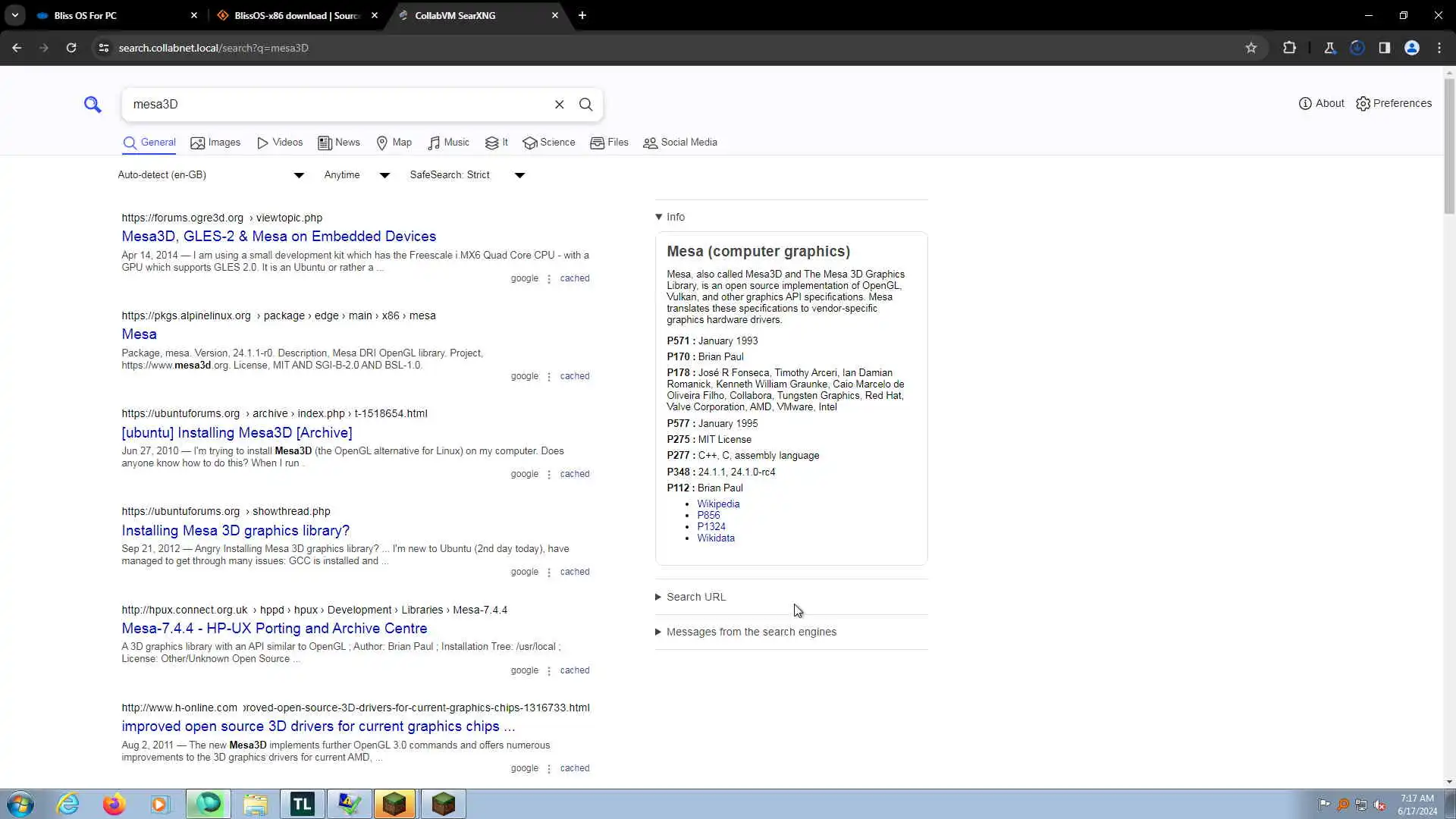The width and height of the screenshot is (1456, 819).
Task: Open the Wikipedia link in Info box
Action: pyautogui.click(x=717, y=504)
